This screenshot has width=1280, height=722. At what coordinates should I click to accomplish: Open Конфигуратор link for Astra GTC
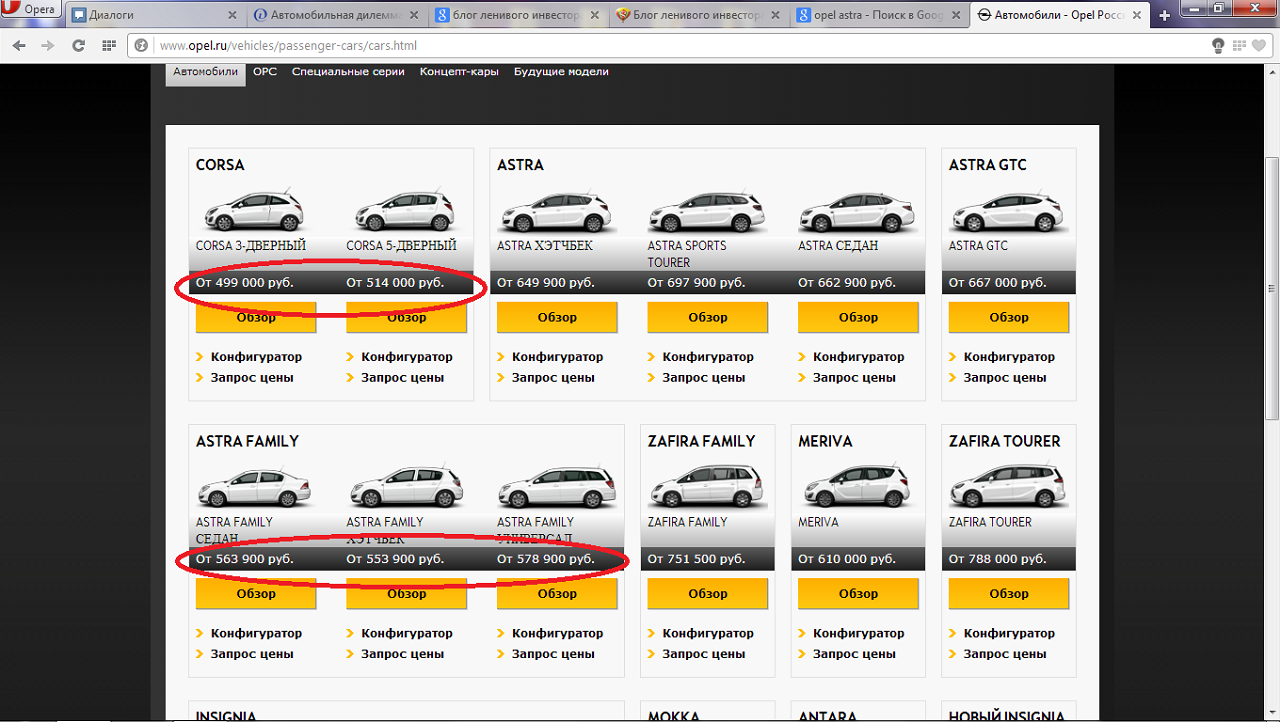click(1009, 357)
